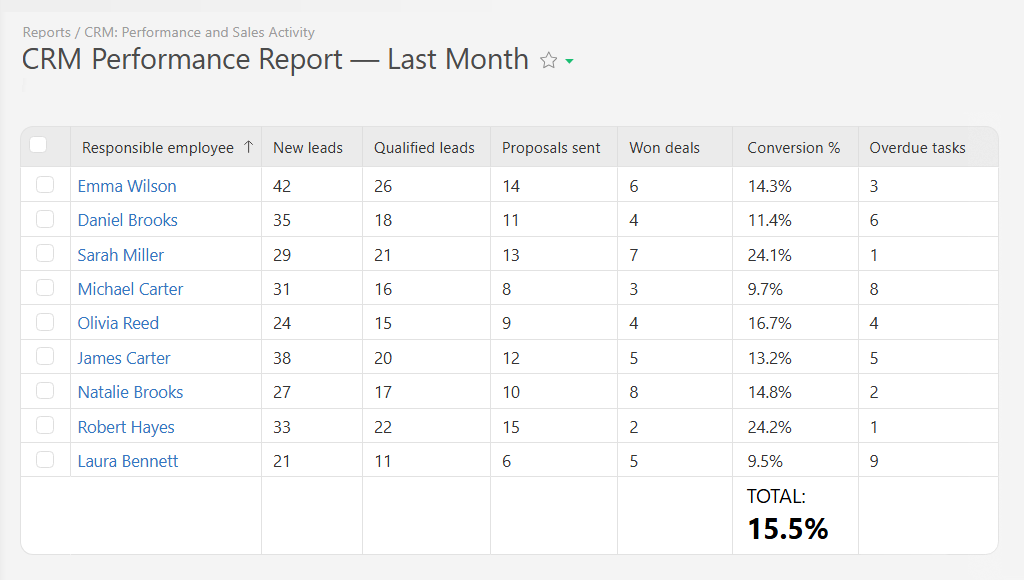
Task: Select James Carter's 38 new leads cell
Action: [x=312, y=357]
